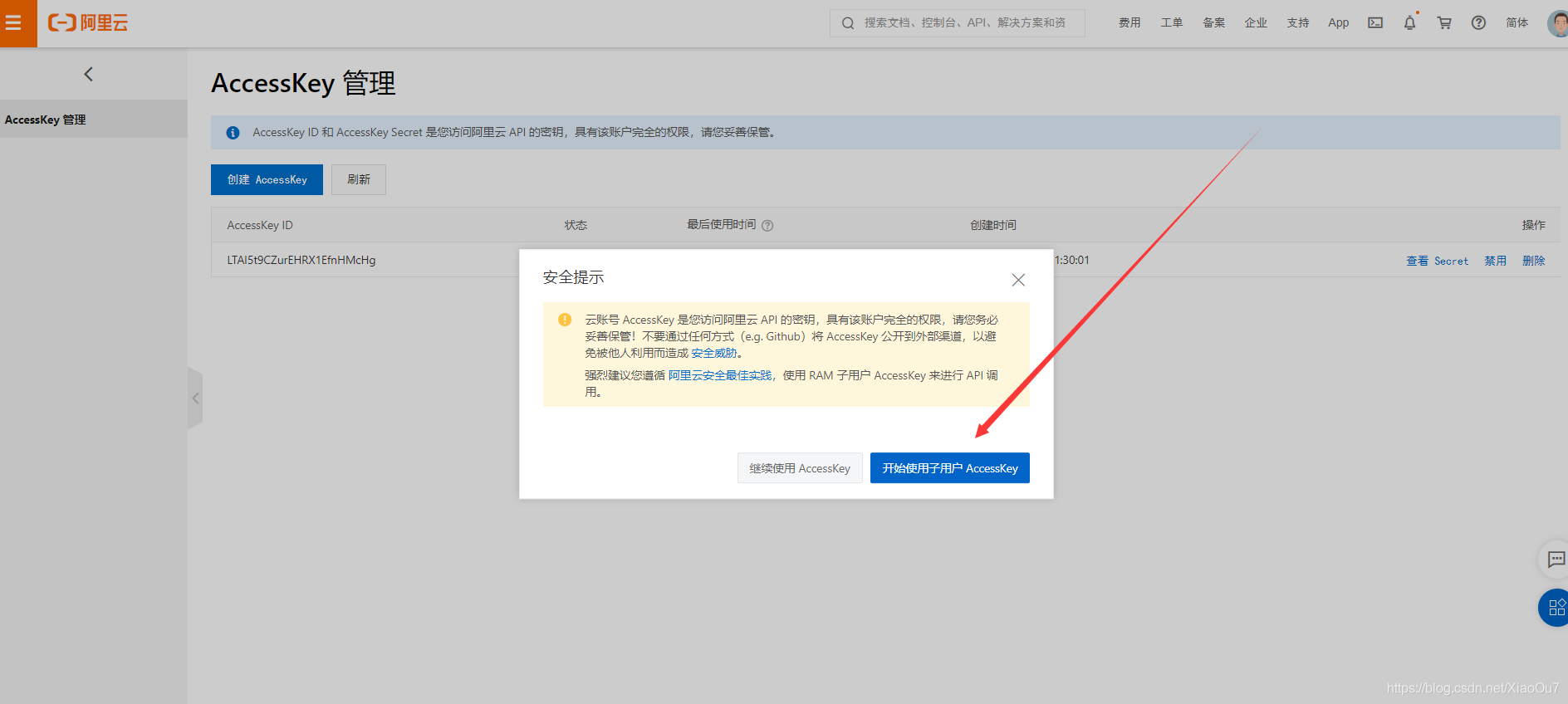Click the 操作 column header

click(x=1534, y=225)
